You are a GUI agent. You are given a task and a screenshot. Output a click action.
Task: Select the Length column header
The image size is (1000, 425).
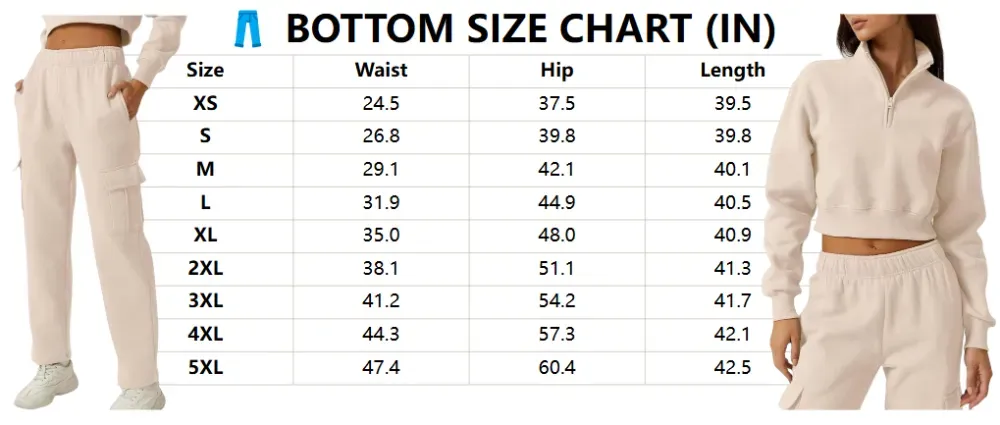click(733, 70)
